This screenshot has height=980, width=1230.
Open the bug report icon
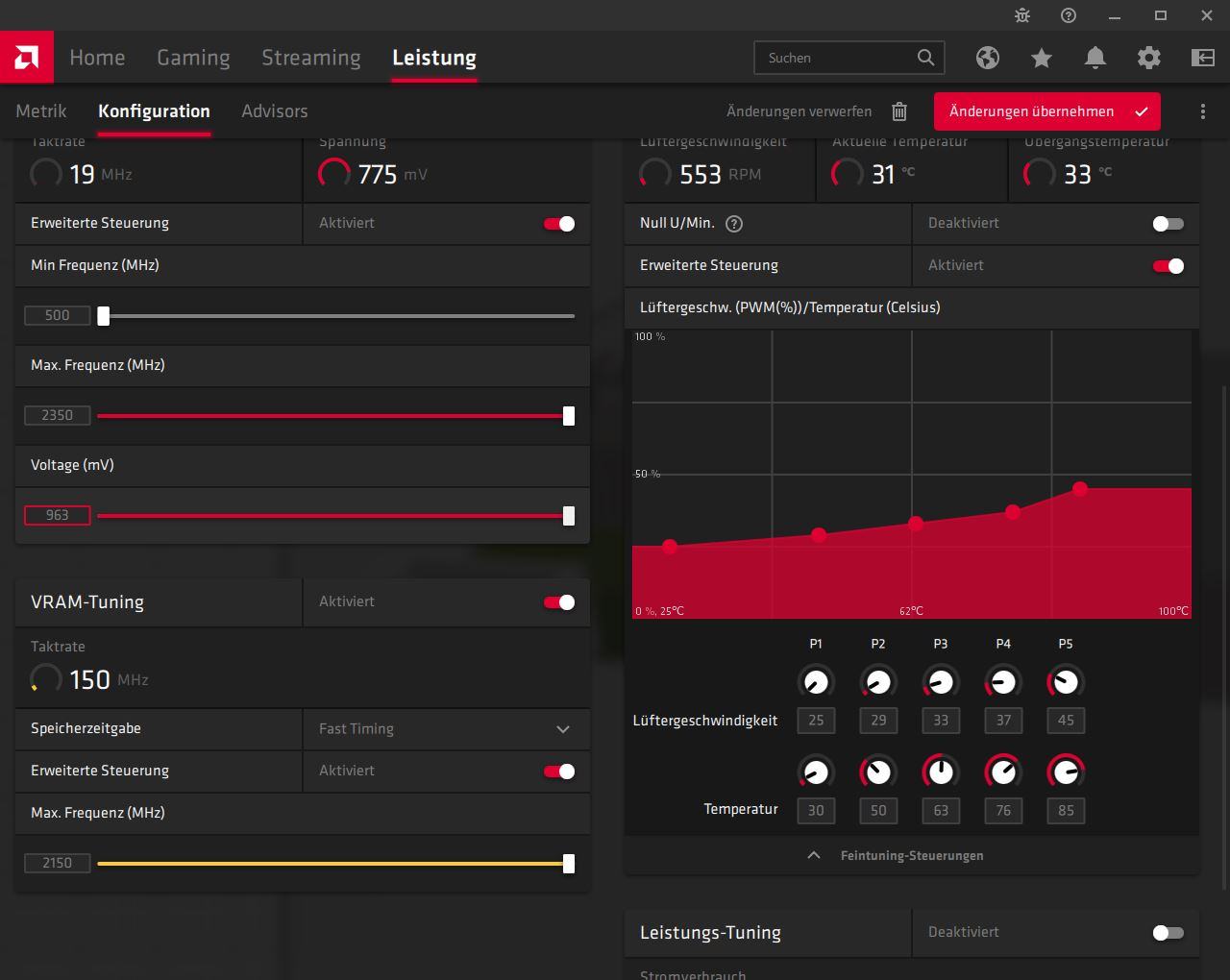tap(1022, 15)
